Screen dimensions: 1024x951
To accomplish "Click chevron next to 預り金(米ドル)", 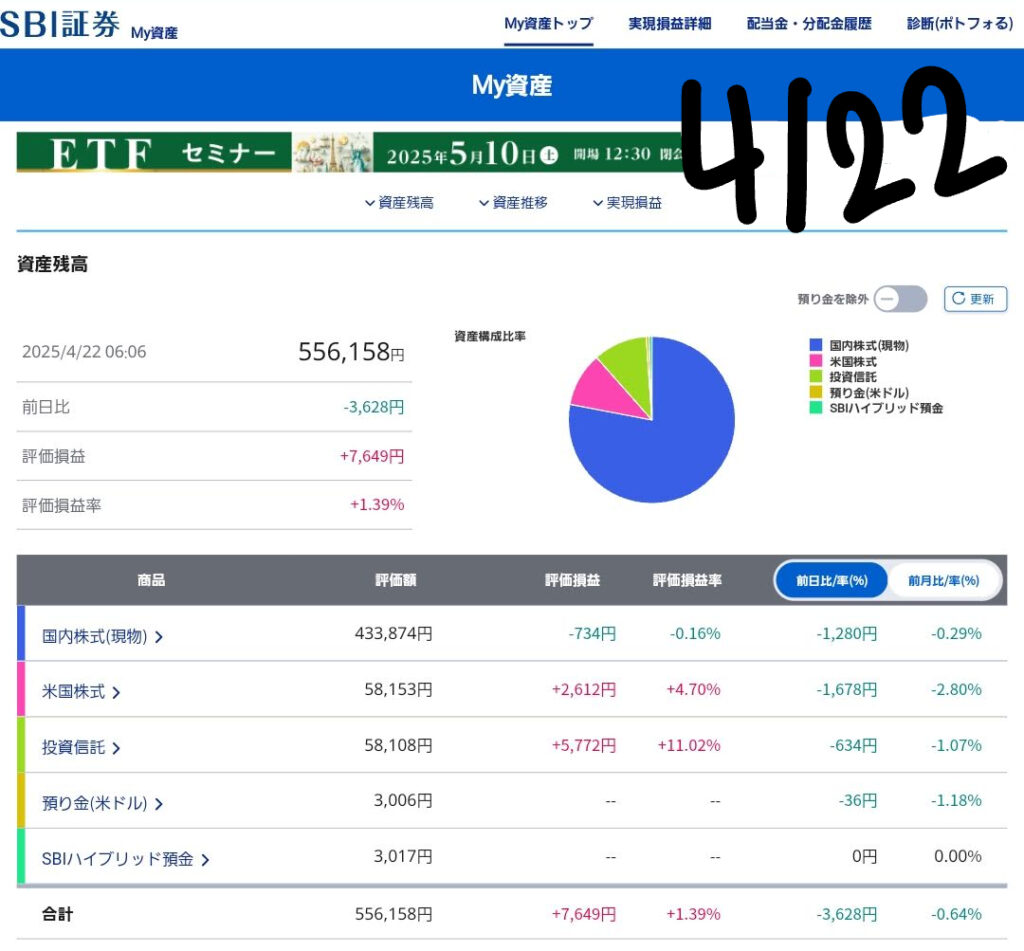I will click(x=159, y=803).
